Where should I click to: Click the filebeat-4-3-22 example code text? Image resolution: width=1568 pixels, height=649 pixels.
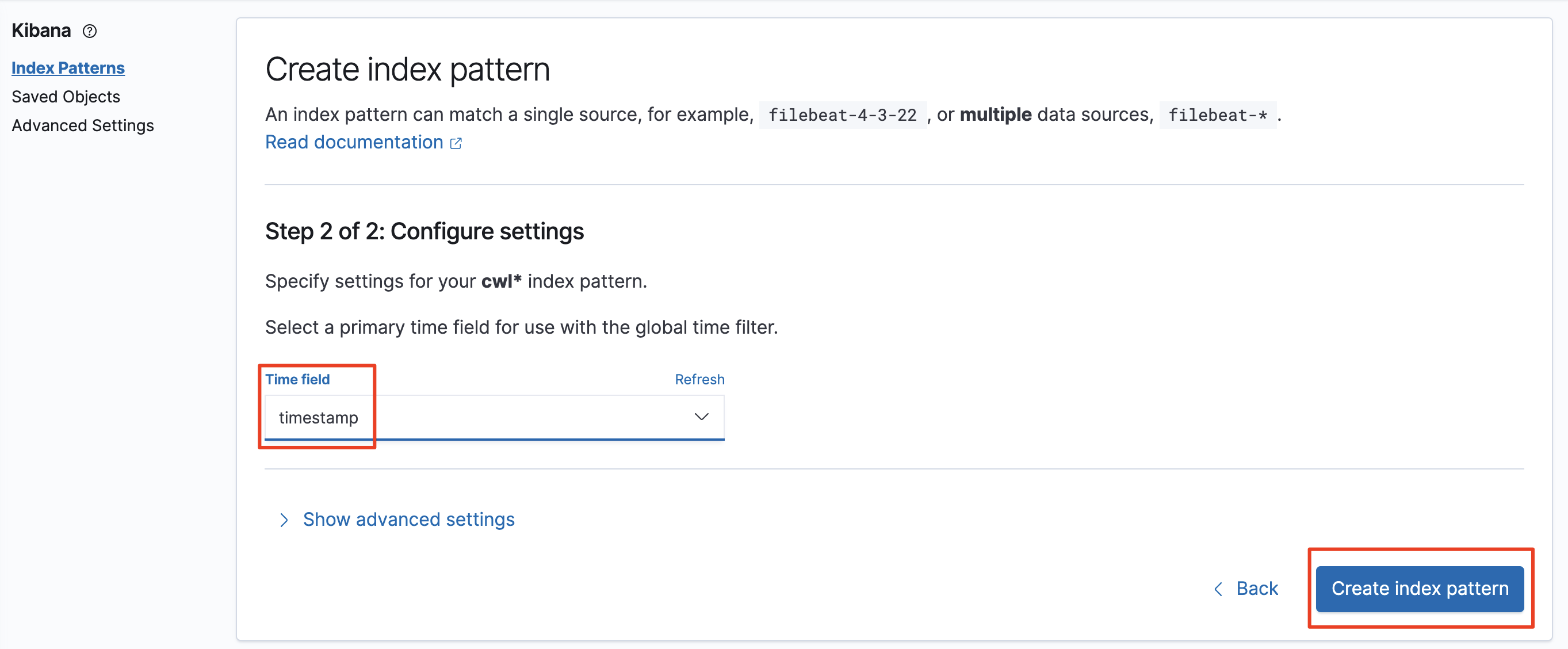[x=842, y=115]
